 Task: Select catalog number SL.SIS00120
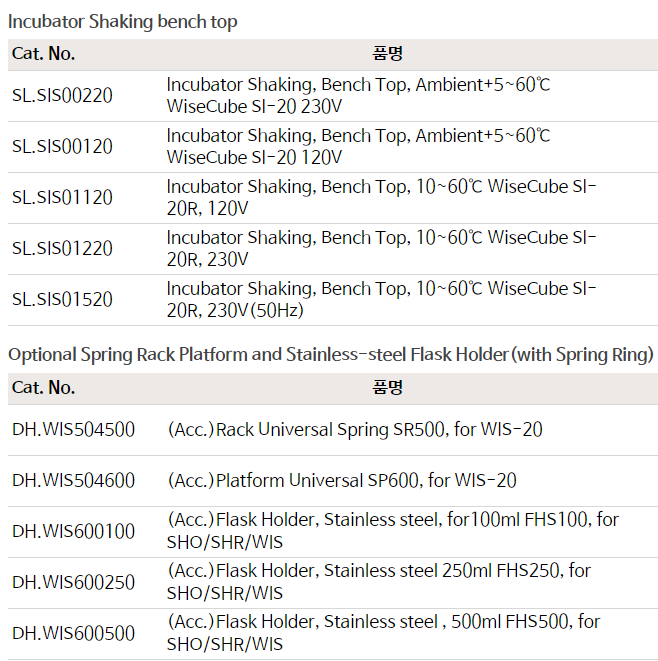point(62,147)
